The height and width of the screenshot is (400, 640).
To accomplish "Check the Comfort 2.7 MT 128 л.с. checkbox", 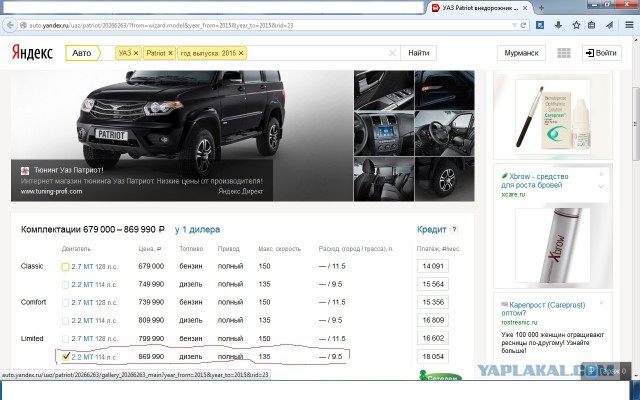I will [66, 302].
